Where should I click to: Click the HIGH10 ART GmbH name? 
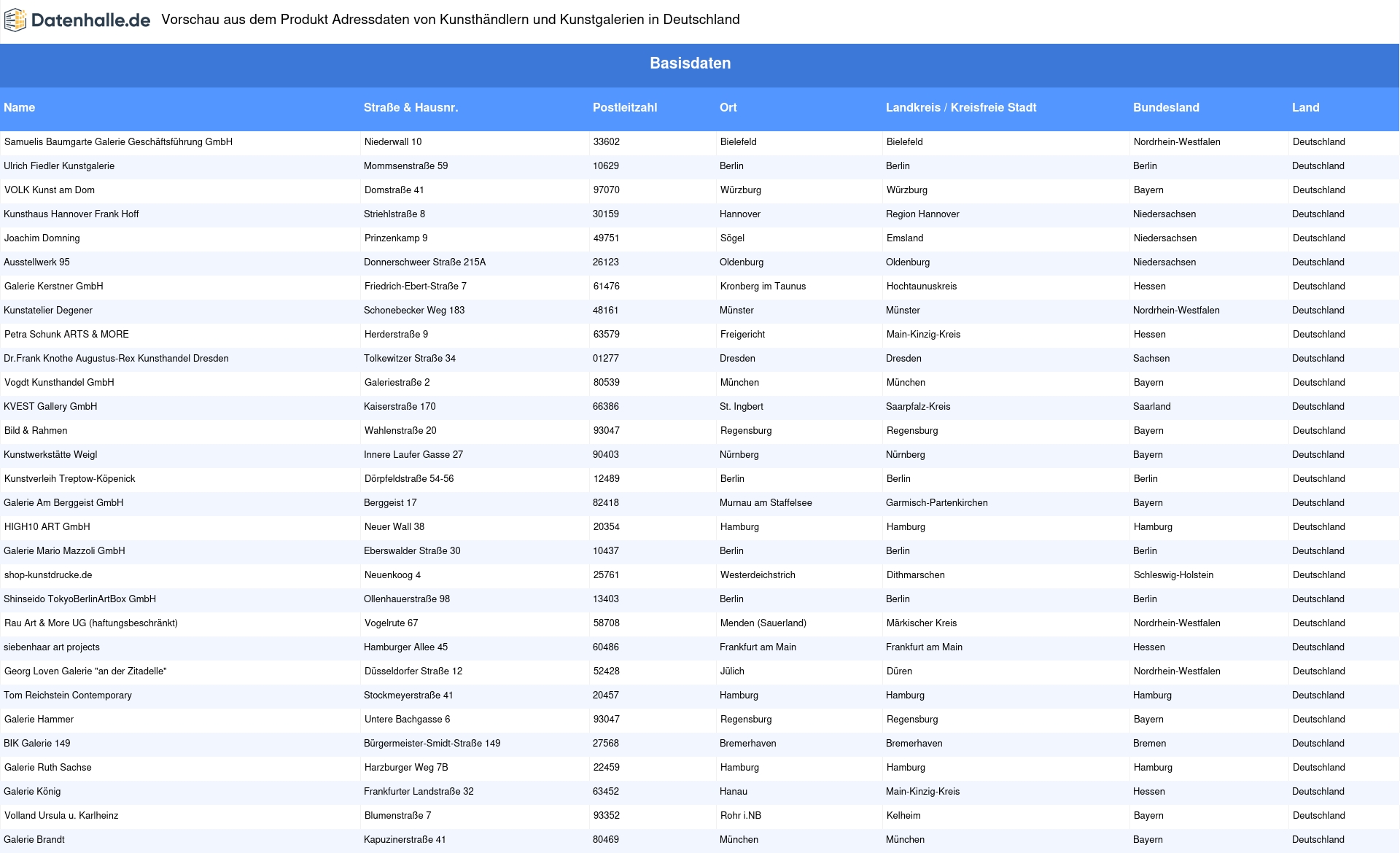click(47, 527)
